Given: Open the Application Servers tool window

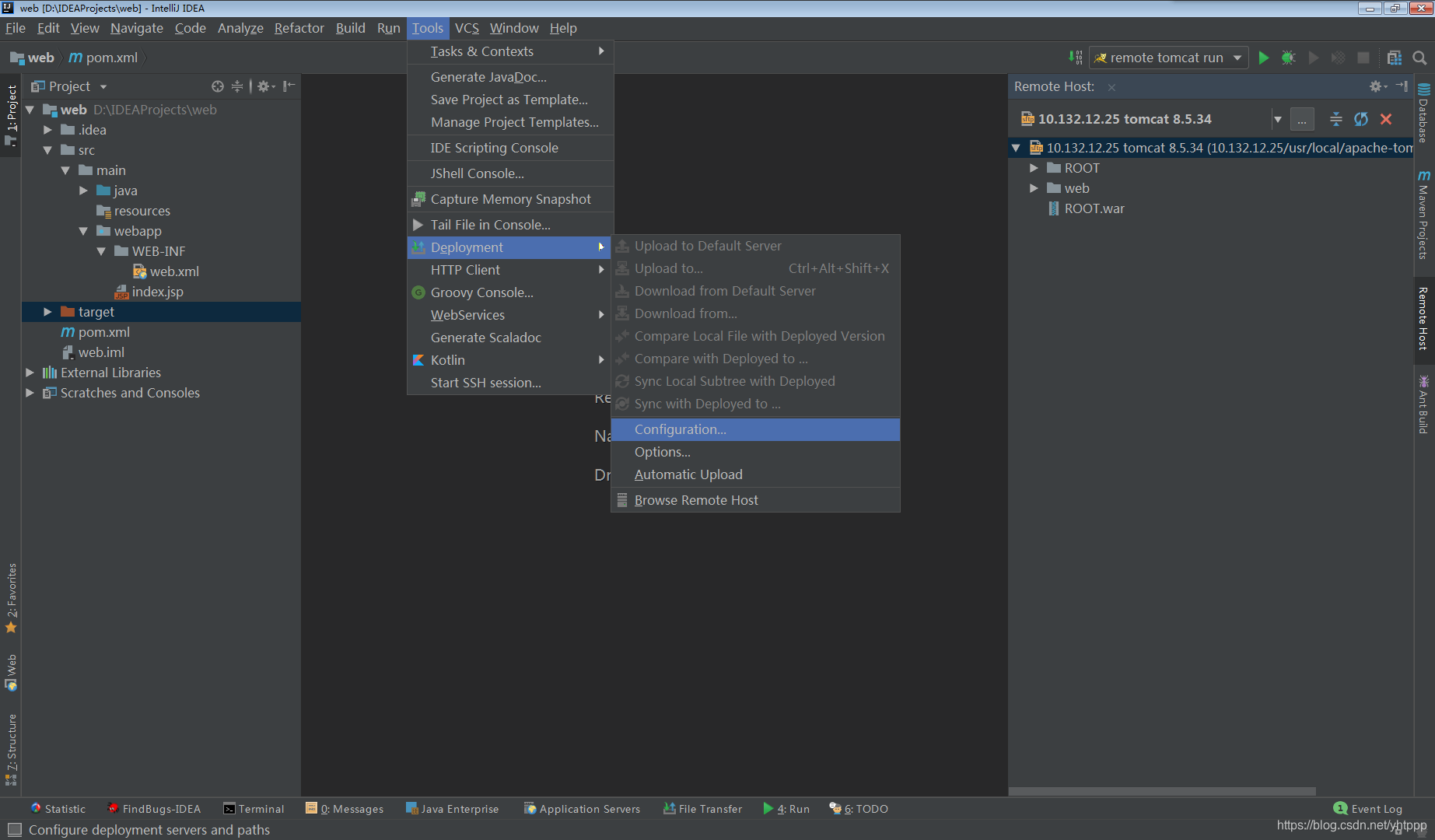Looking at the screenshot, I should click(x=582, y=809).
